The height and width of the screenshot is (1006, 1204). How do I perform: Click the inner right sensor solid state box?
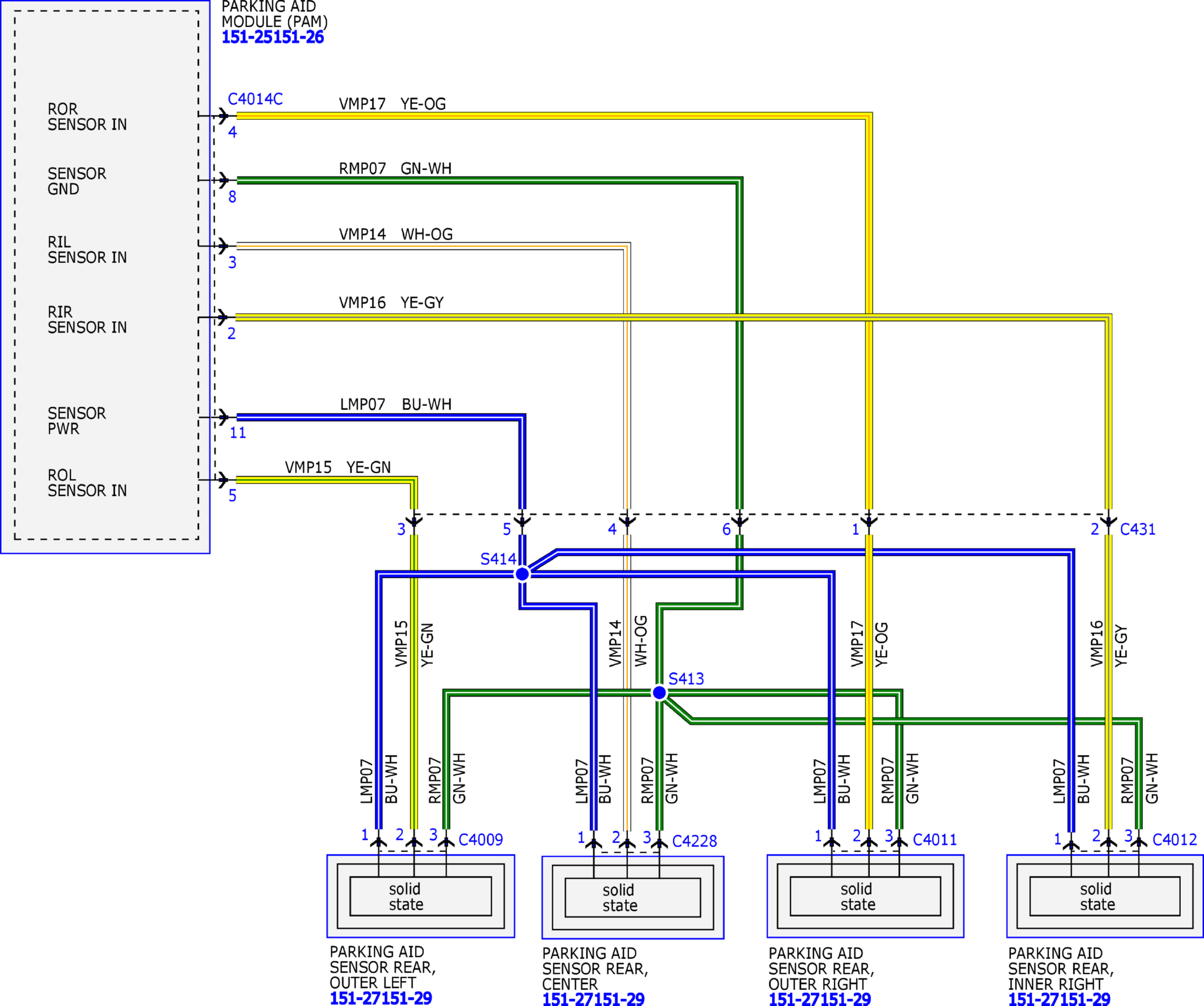(1105, 896)
